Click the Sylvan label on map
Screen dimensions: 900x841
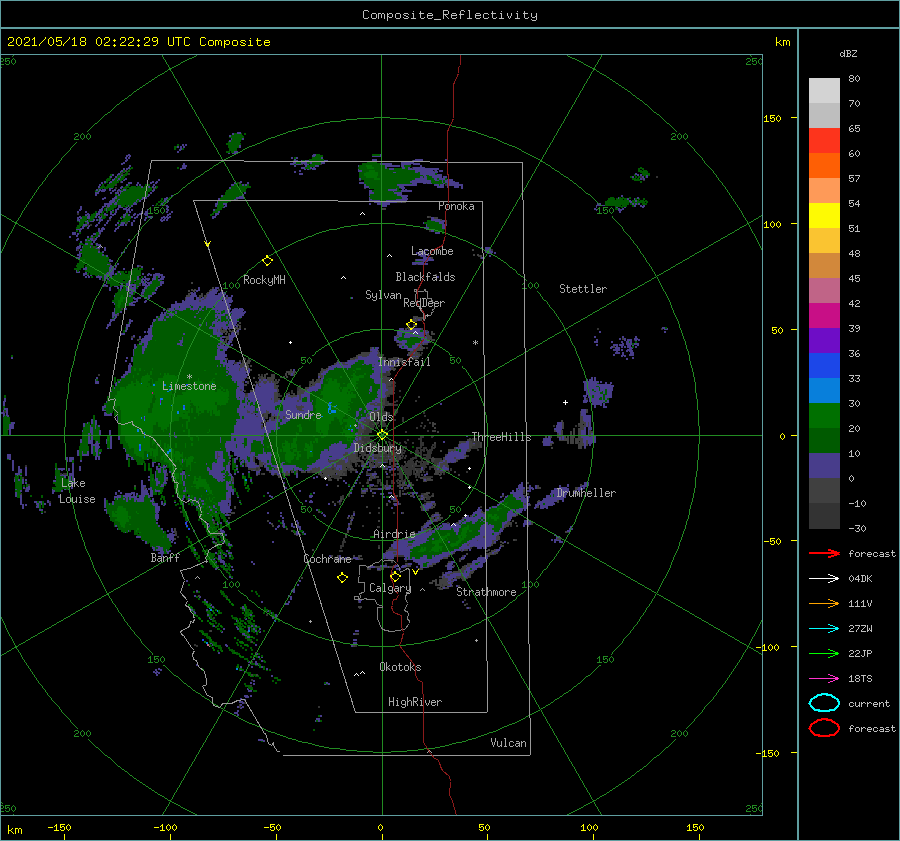[x=383, y=295]
